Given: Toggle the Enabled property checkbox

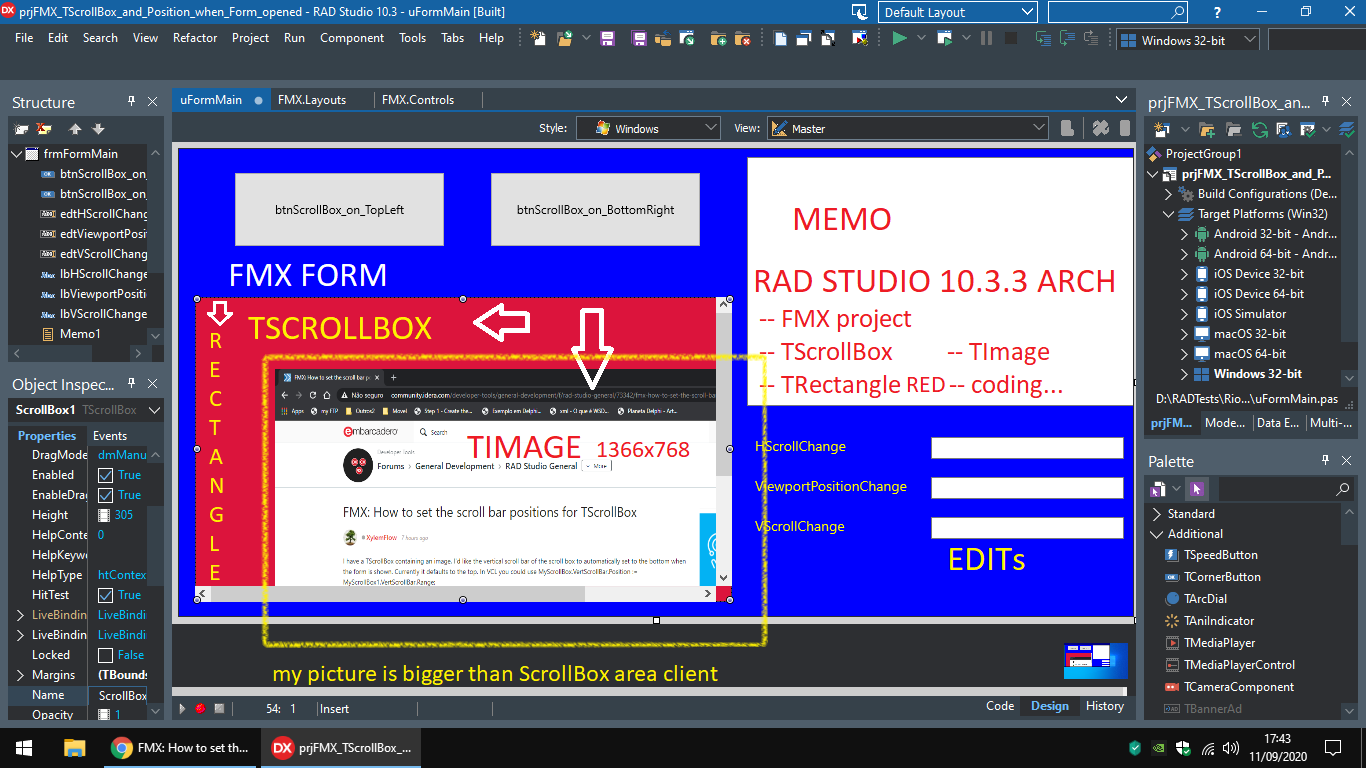Looking at the screenshot, I should (105, 475).
